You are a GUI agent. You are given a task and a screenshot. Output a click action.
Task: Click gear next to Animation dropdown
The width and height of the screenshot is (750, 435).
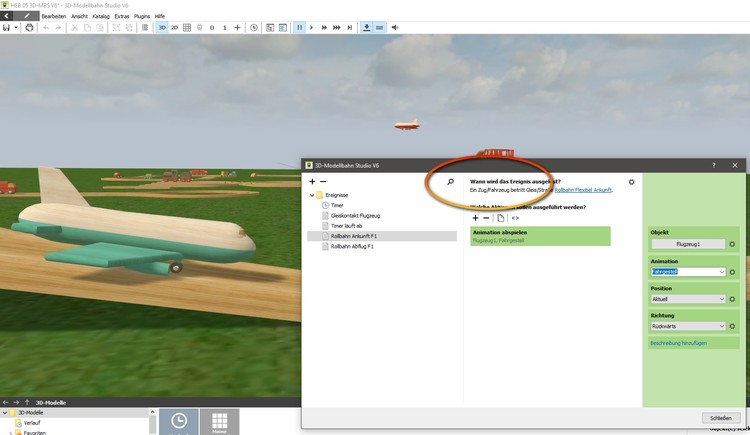(x=732, y=272)
